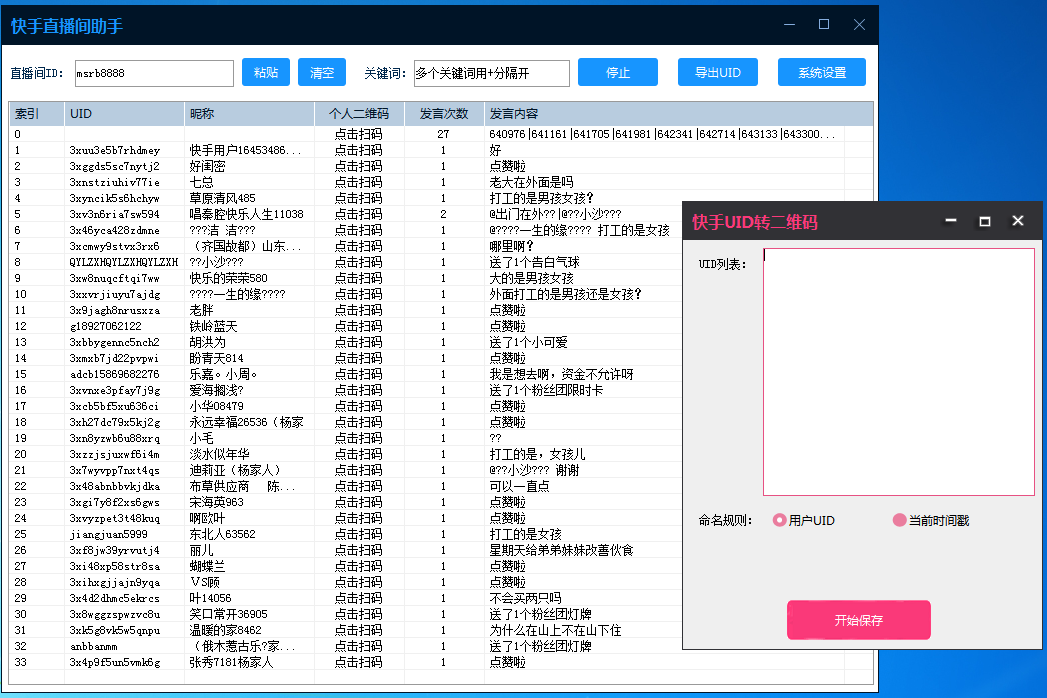Sort by the 发言次数 column header
Viewport: 1047px width, 698px height.
pos(444,114)
